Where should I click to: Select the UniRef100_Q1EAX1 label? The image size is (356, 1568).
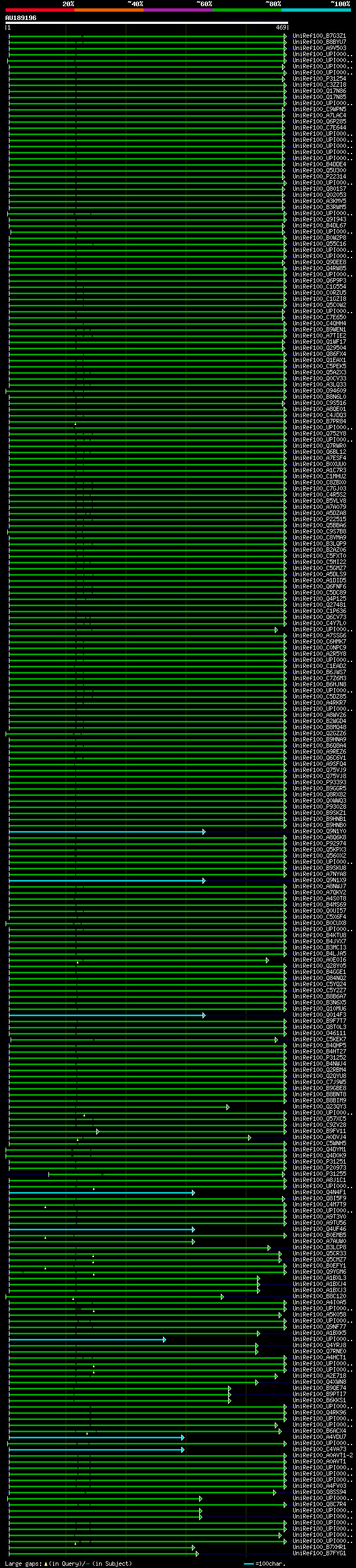[x=319, y=360]
